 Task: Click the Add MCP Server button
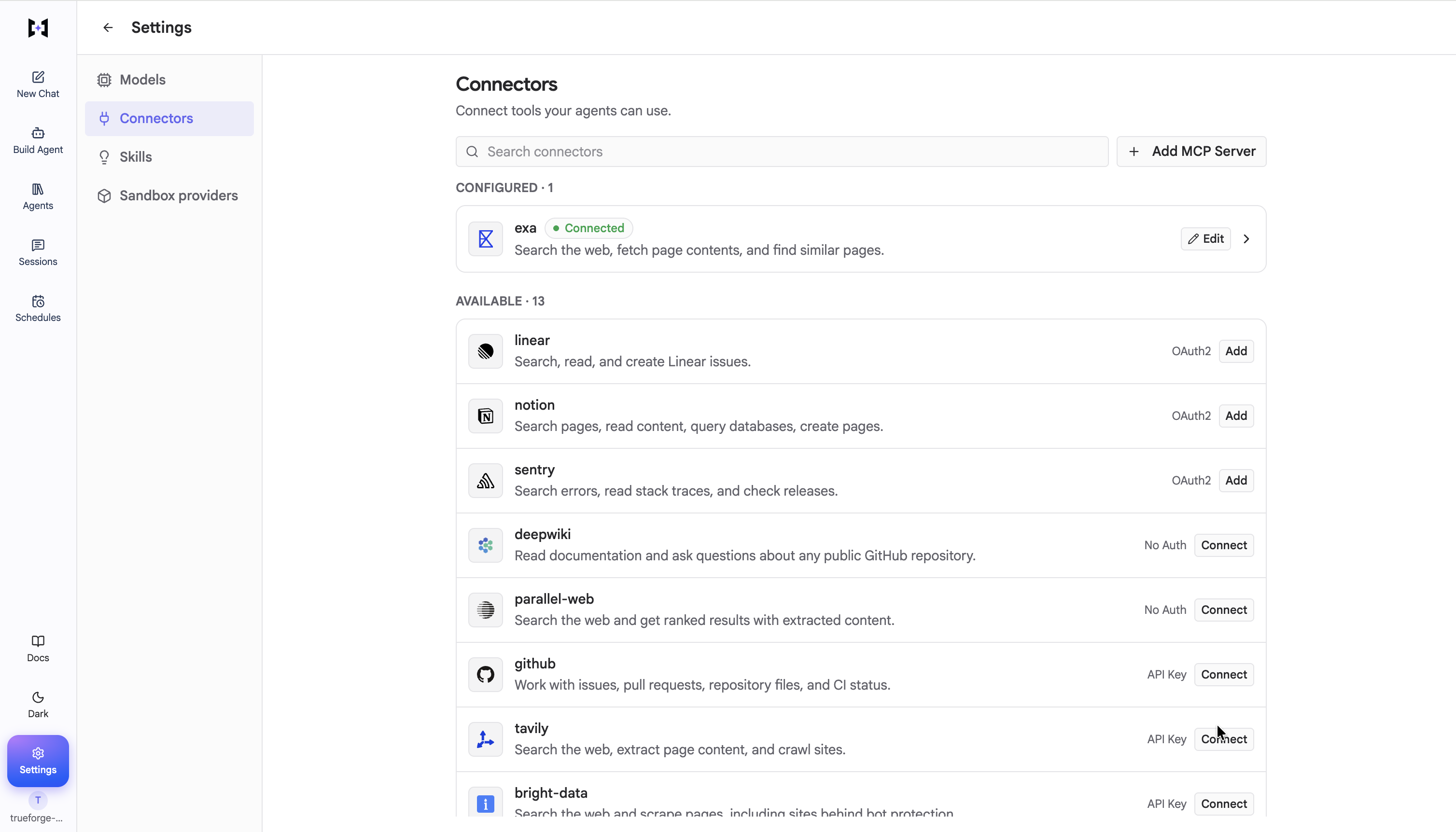coord(1191,152)
